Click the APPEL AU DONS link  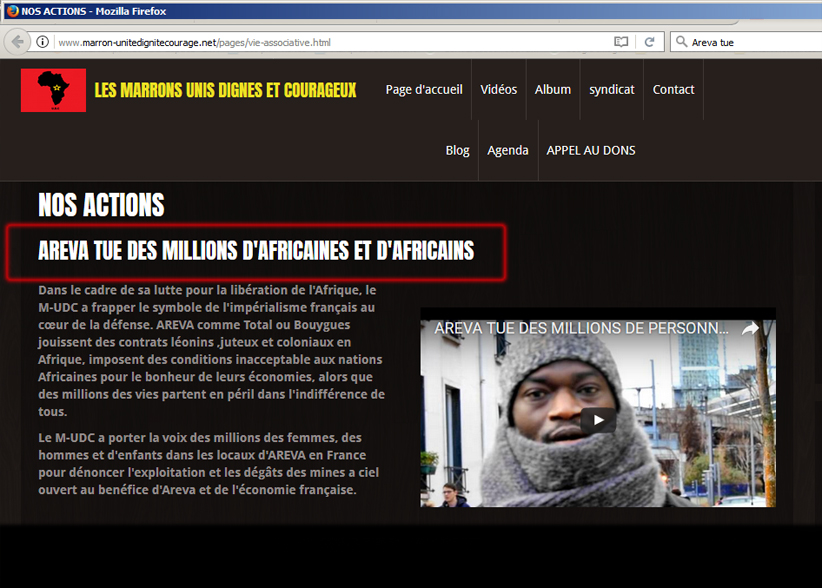(x=591, y=150)
